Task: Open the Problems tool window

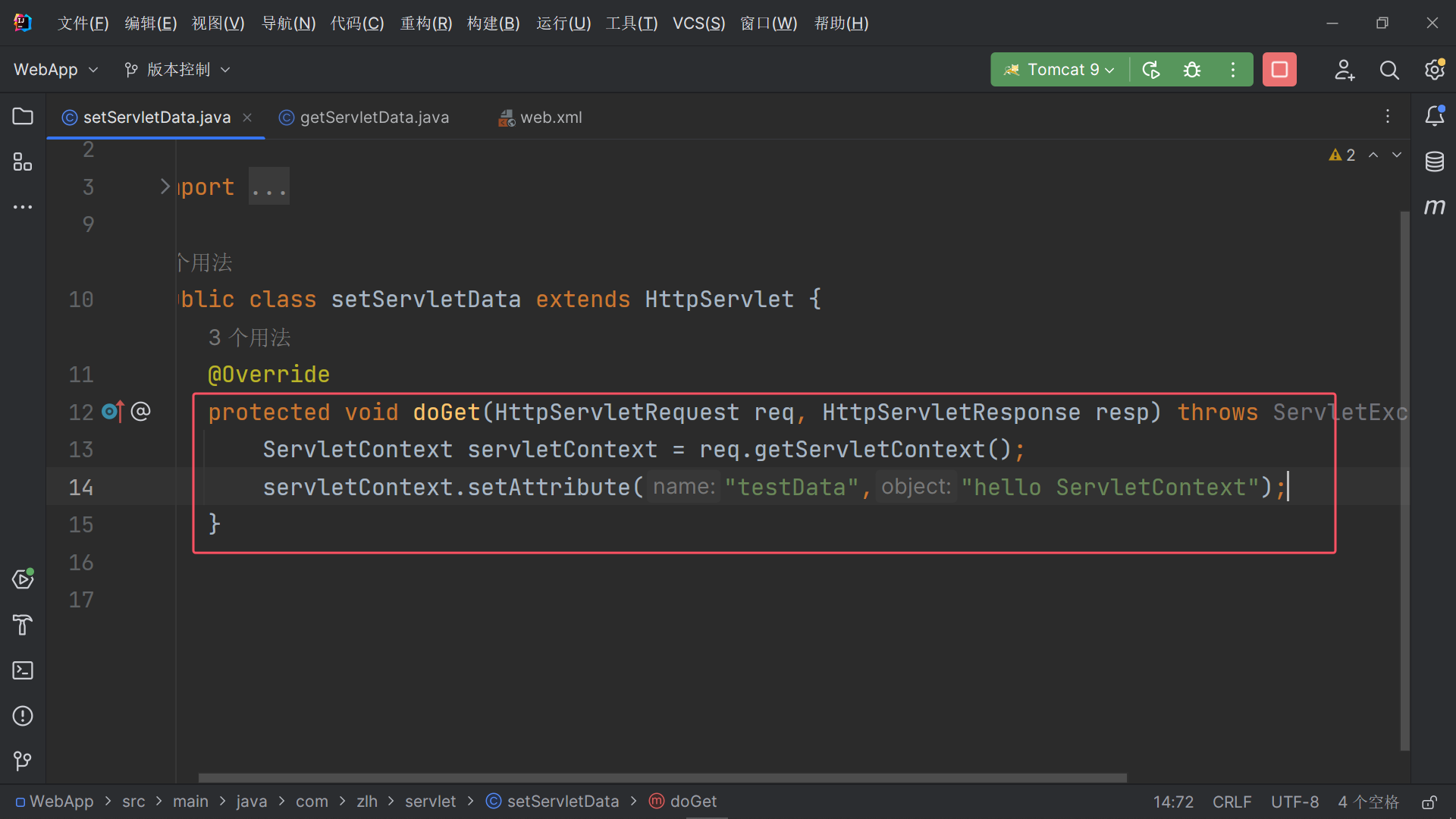Action: coord(23,716)
